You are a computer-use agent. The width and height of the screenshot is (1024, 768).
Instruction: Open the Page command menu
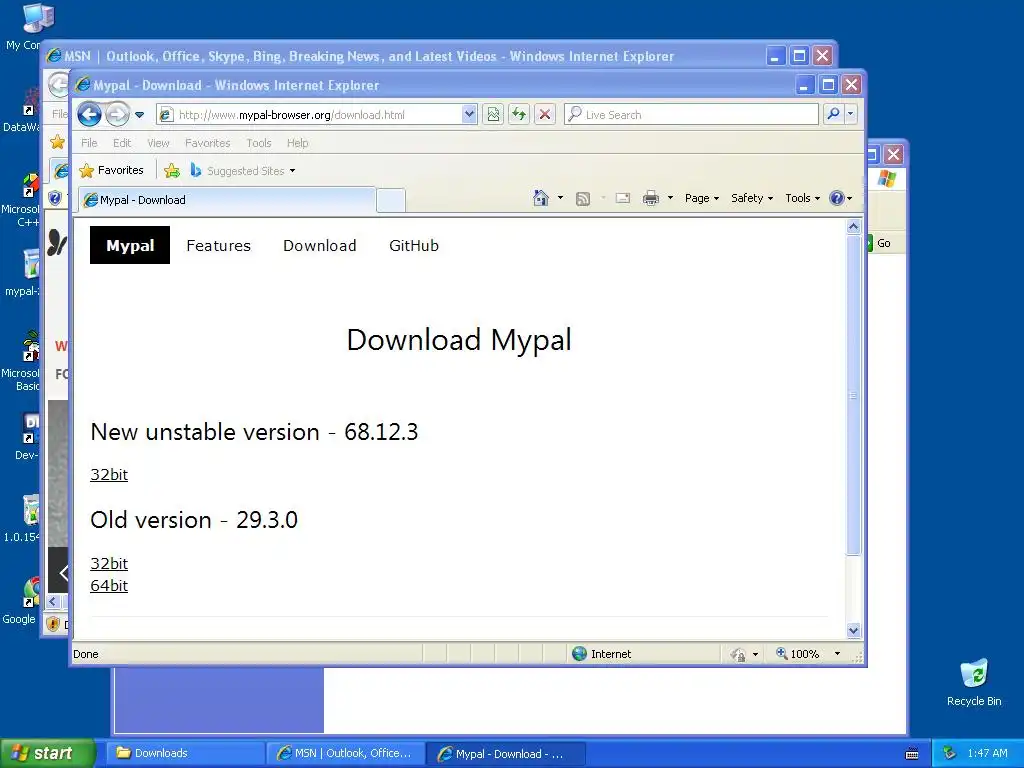pyautogui.click(x=701, y=198)
